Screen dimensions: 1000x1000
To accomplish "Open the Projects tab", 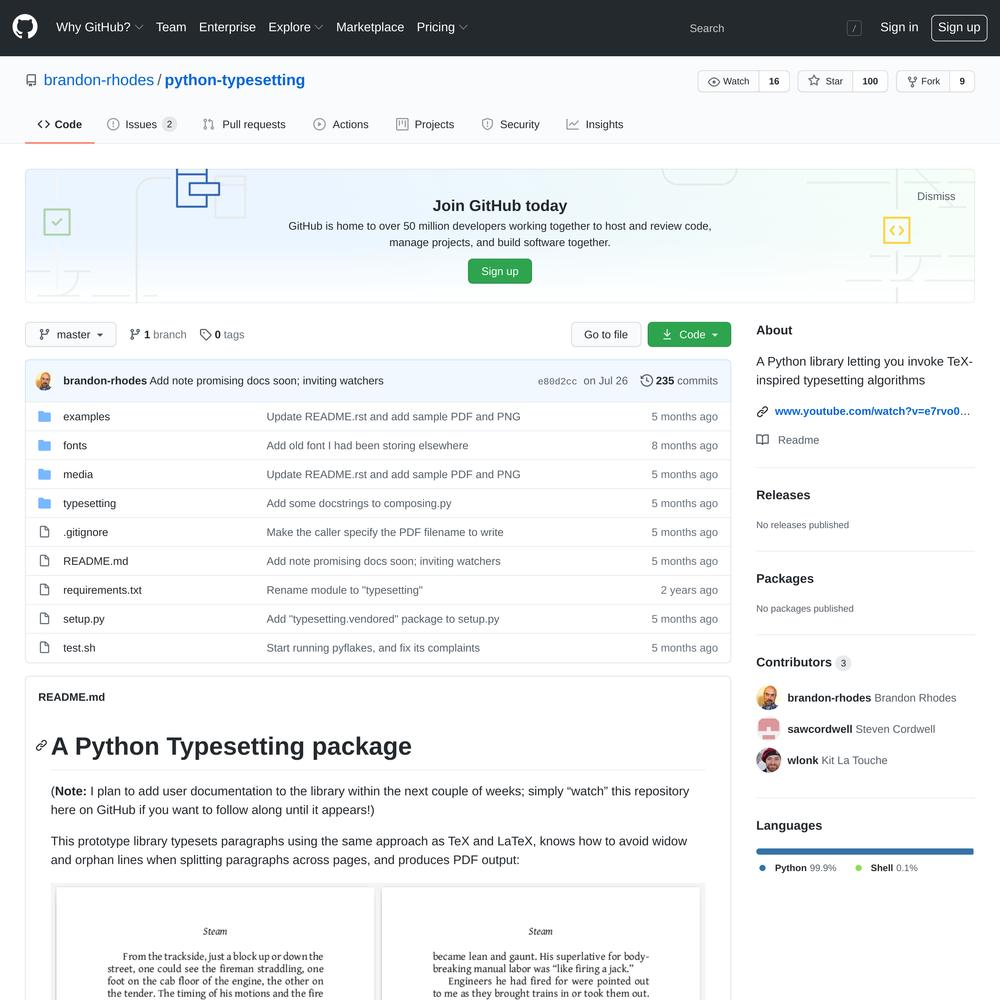I will coord(425,124).
